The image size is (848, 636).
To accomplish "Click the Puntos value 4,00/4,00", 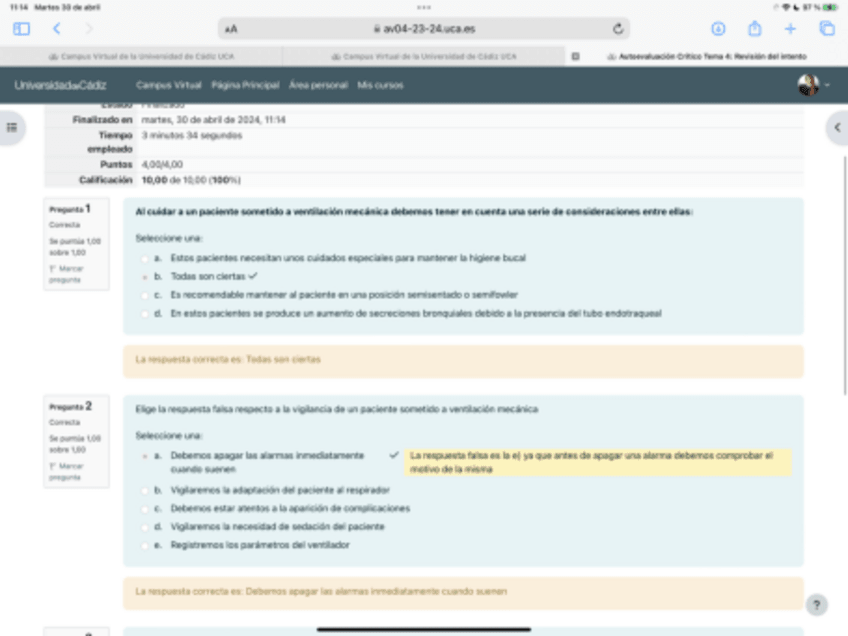I will click(162, 164).
